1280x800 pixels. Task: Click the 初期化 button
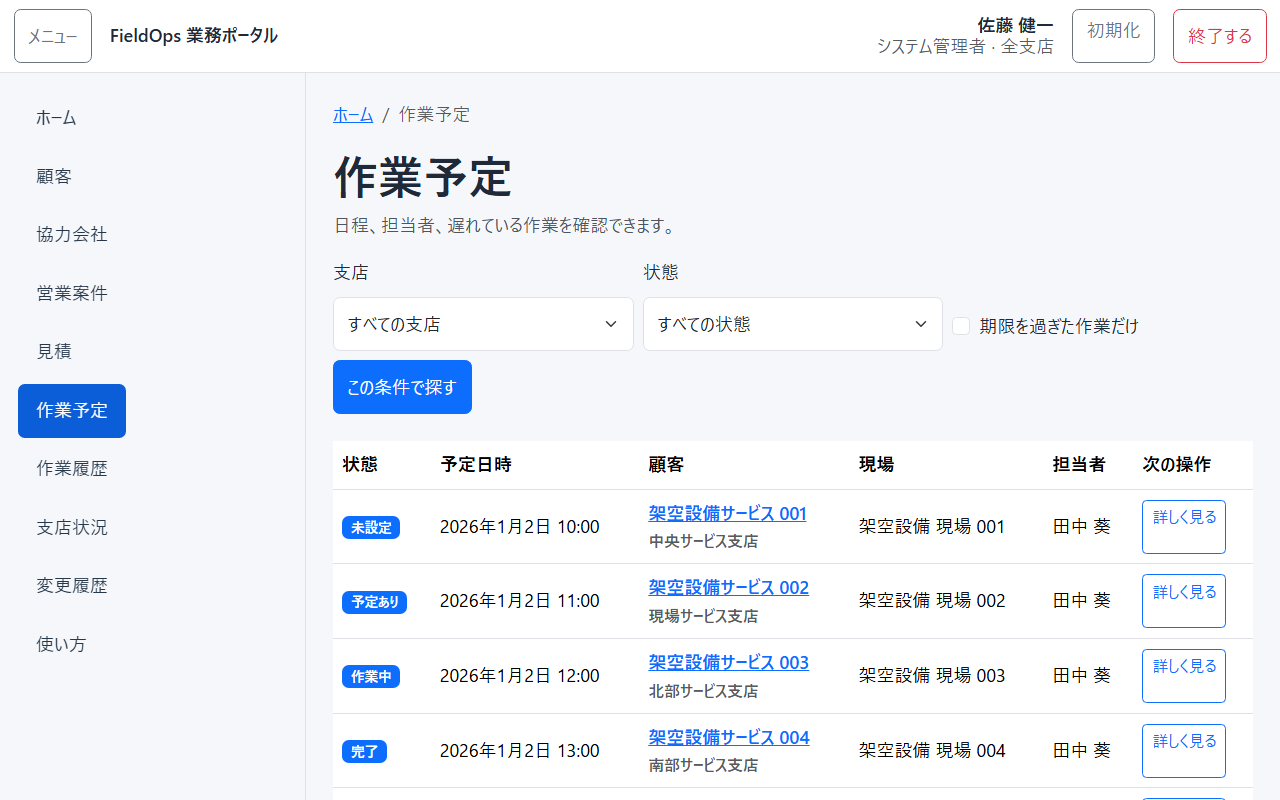pyautogui.click(x=1113, y=36)
